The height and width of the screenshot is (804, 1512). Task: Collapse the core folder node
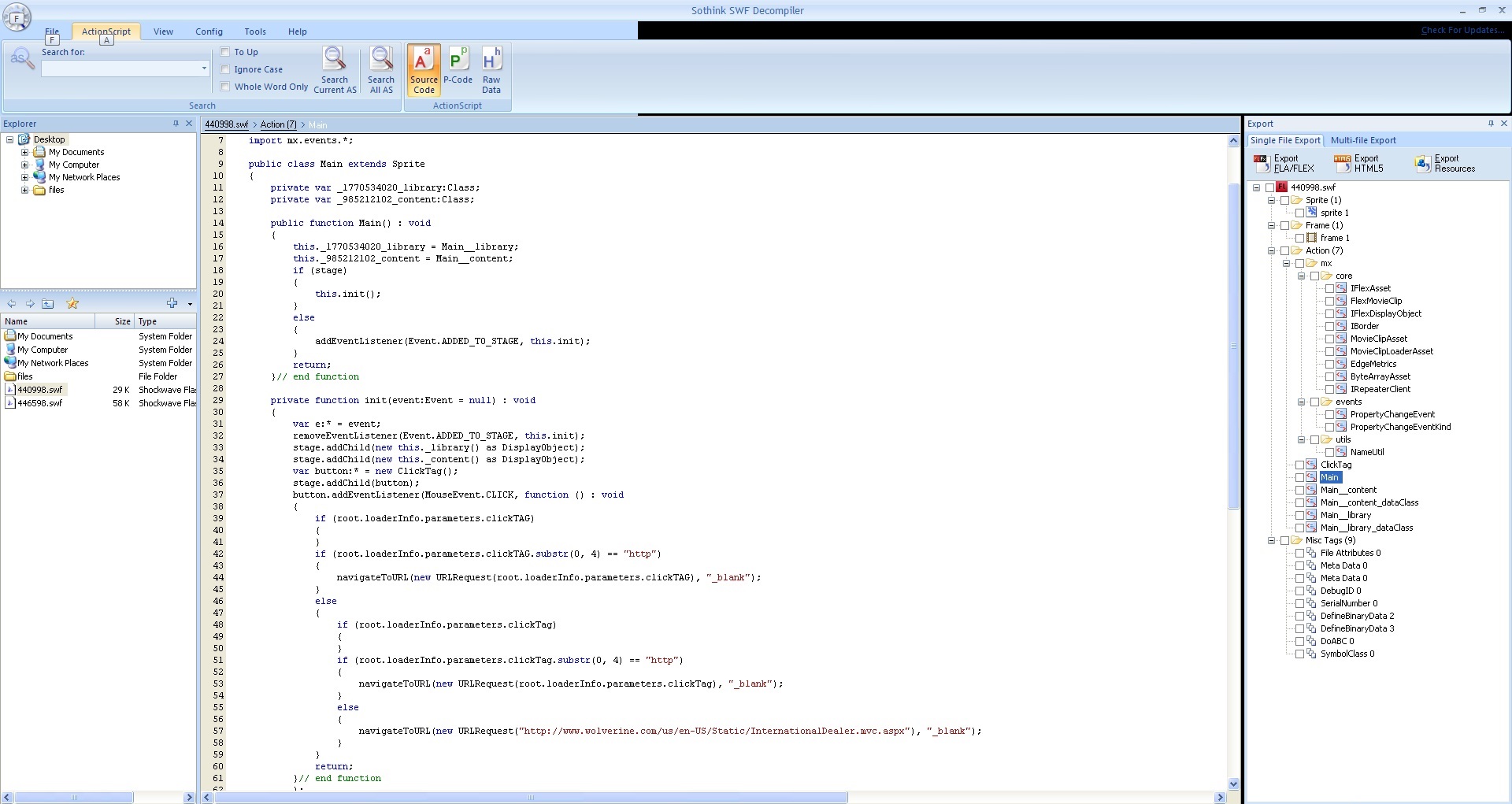1301,276
